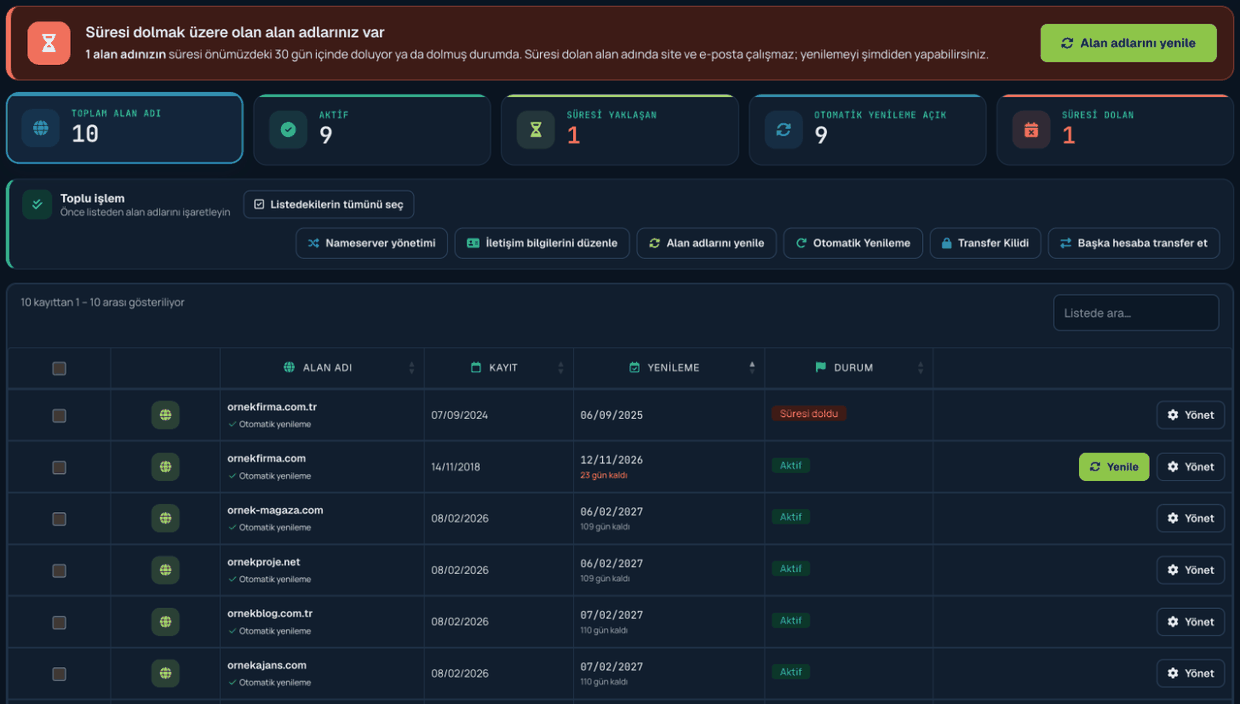Tick the select-all checkbox in table header
1240x704 pixels.
[x=59, y=368]
